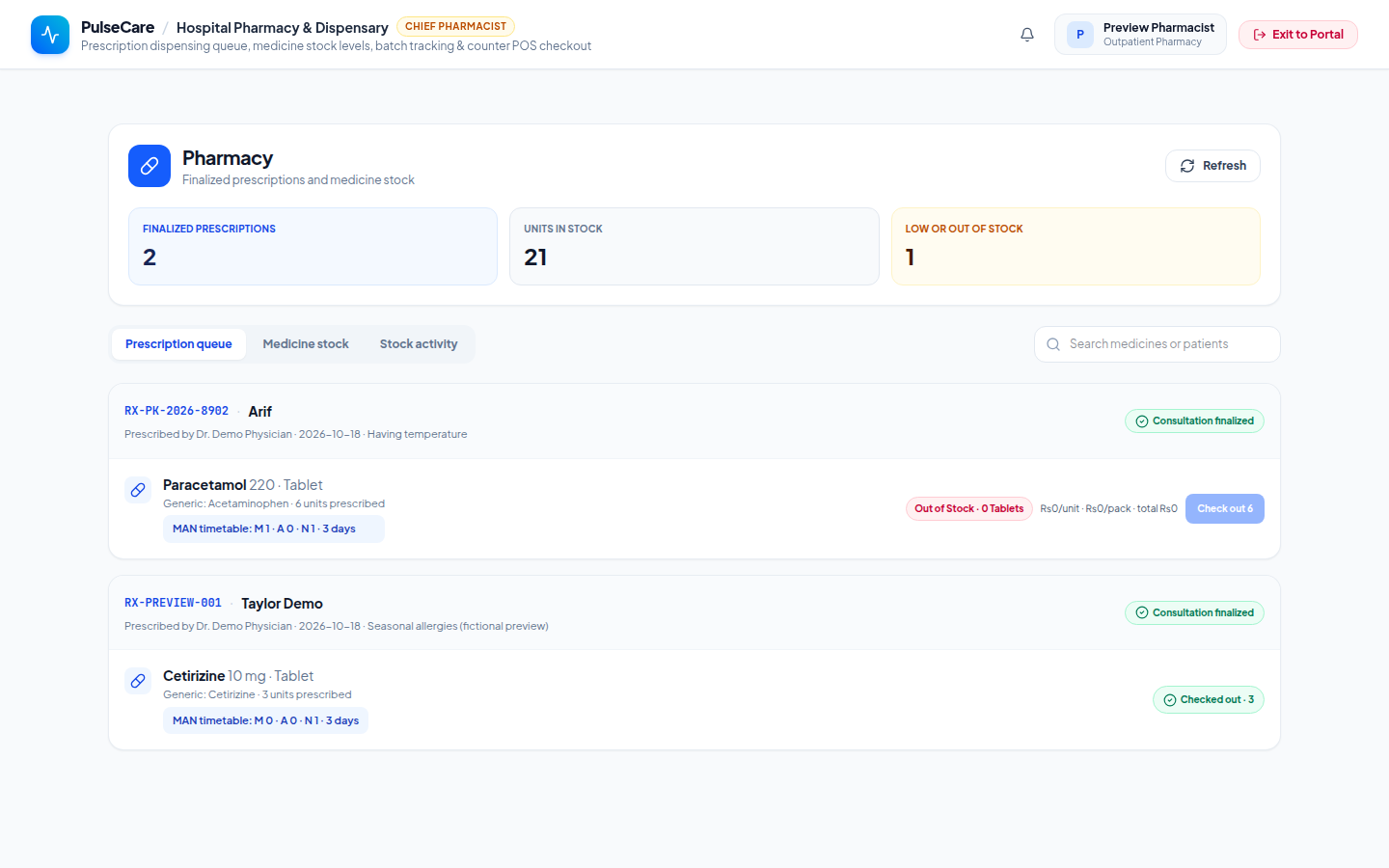Click Exit to Portal button
Image resolution: width=1389 pixels, height=868 pixels.
click(1298, 35)
